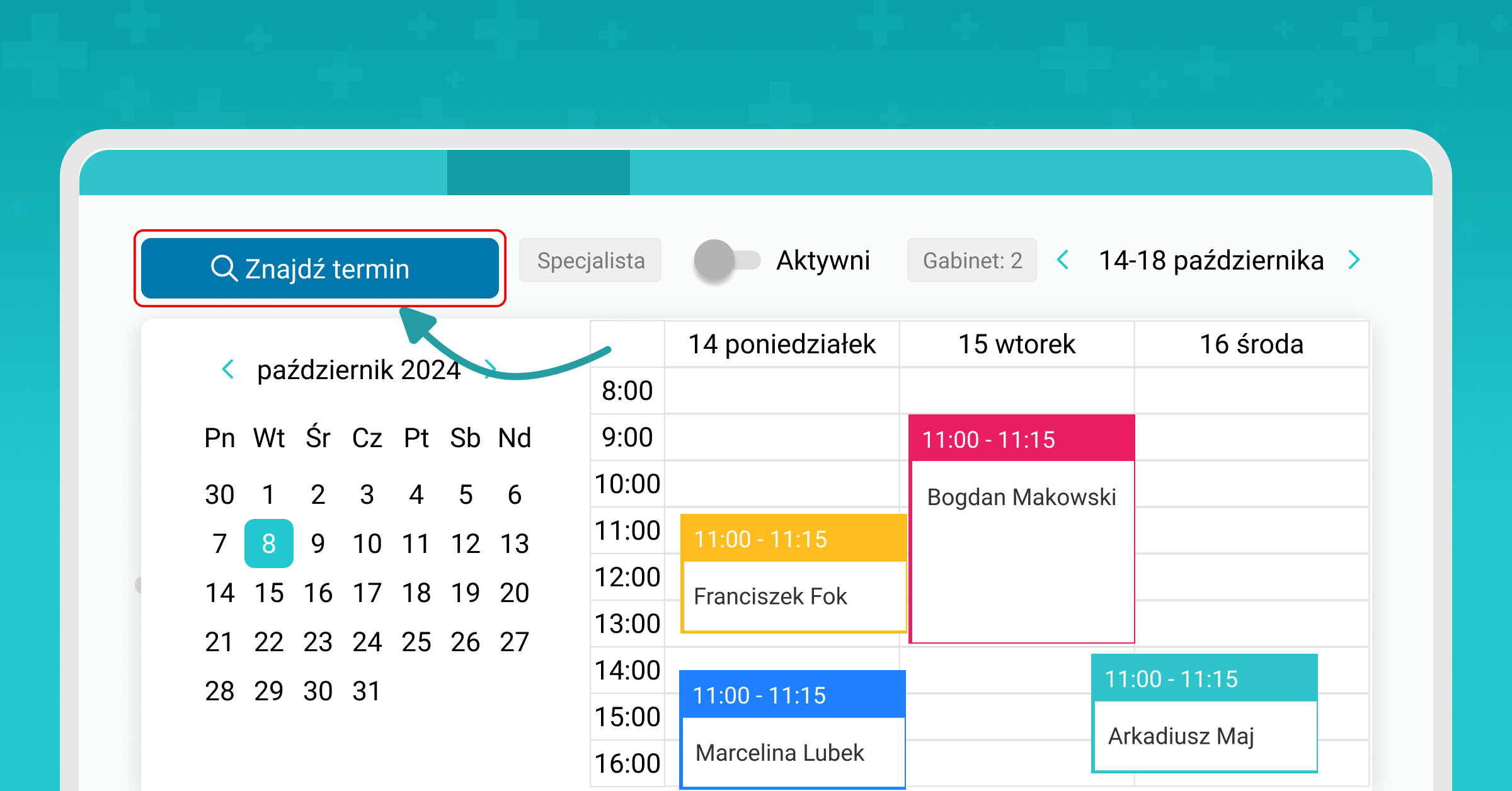
Task: Select October 27 in the mini calendar
Action: [x=515, y=642]
